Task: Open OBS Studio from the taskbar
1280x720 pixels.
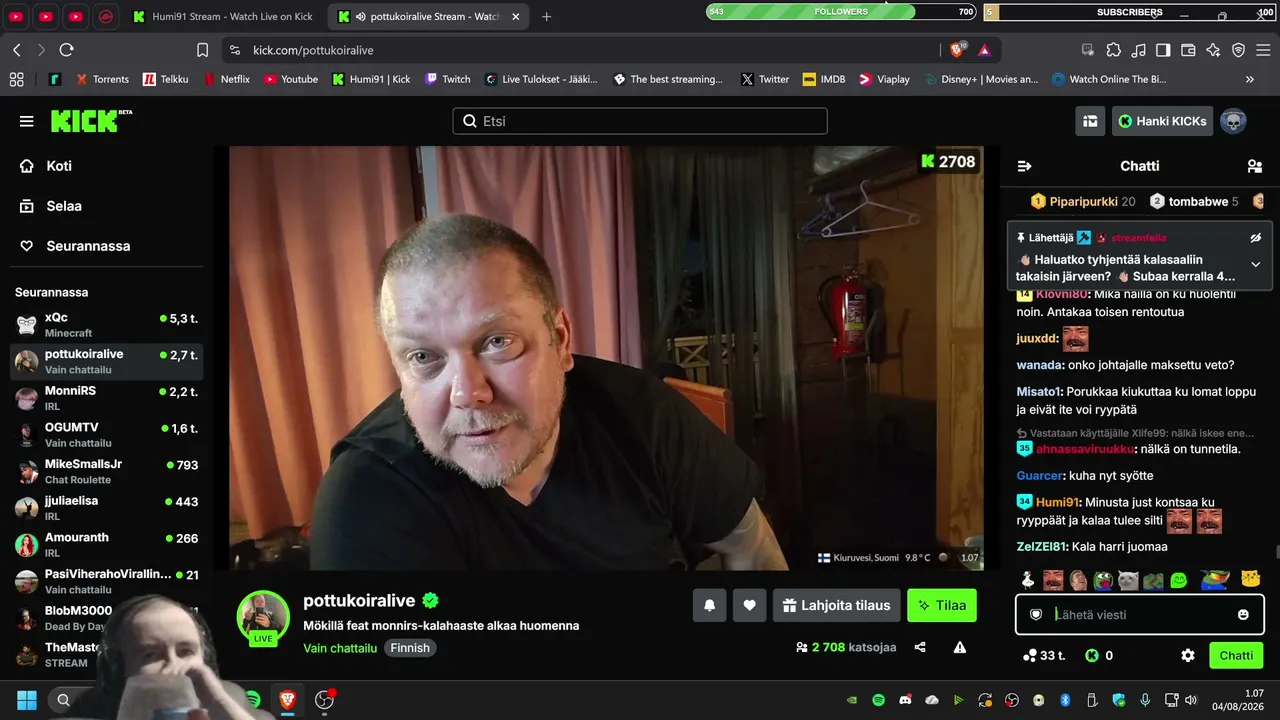Action: coord(324,700)
